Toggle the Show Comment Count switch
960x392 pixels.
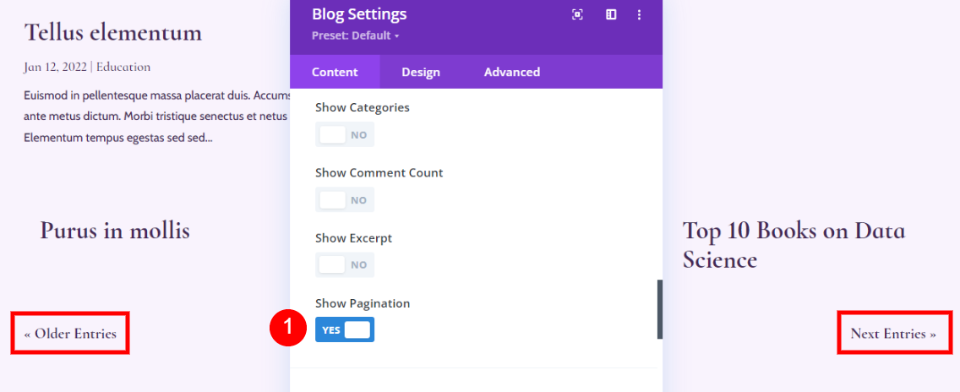tap(345, 200)
